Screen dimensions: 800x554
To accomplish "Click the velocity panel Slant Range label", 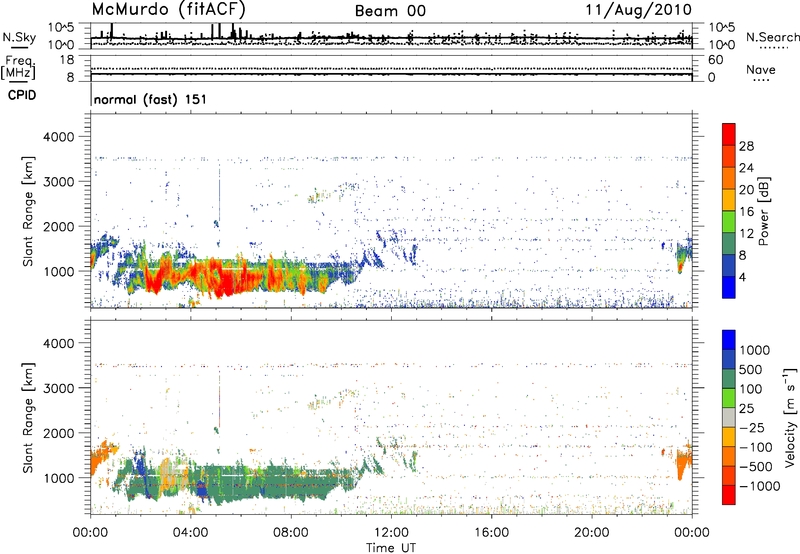I will pyautogui.click(x=28, y=417).
